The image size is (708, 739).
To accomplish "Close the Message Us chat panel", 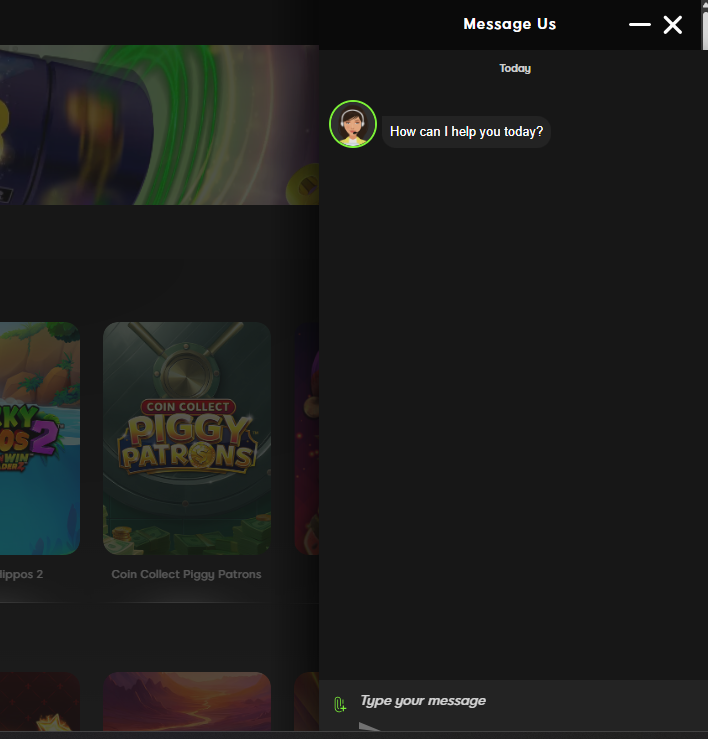I will coord(673,25).
